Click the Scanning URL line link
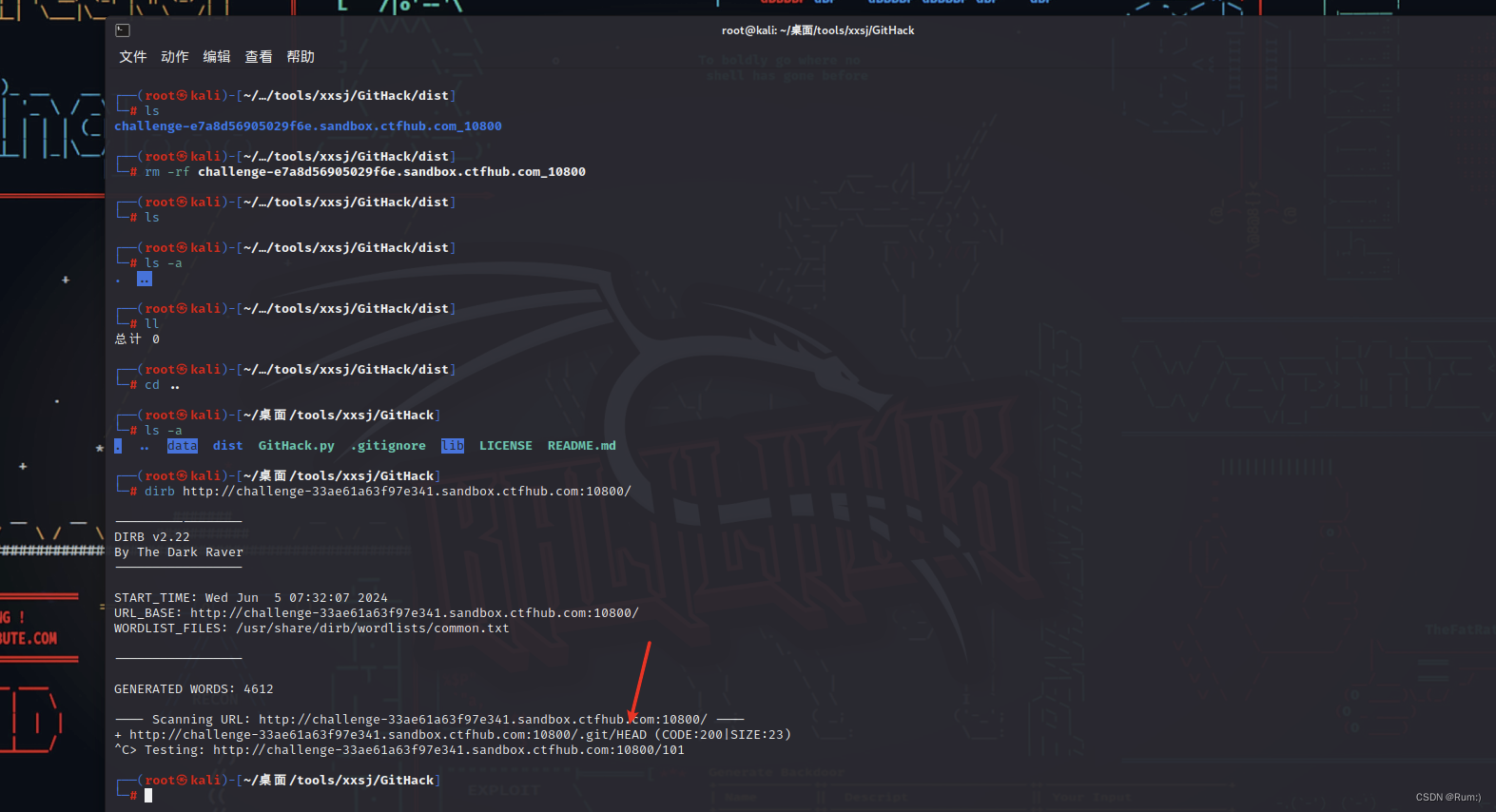This screenshot has height=812, width=1496. tap(483, 720)
